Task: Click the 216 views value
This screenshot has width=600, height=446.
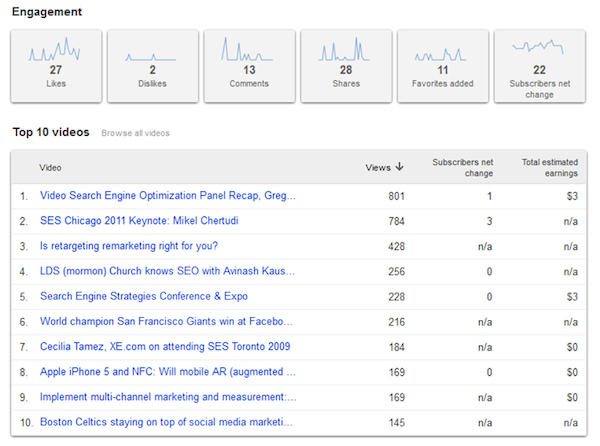Action: point(396,322)
